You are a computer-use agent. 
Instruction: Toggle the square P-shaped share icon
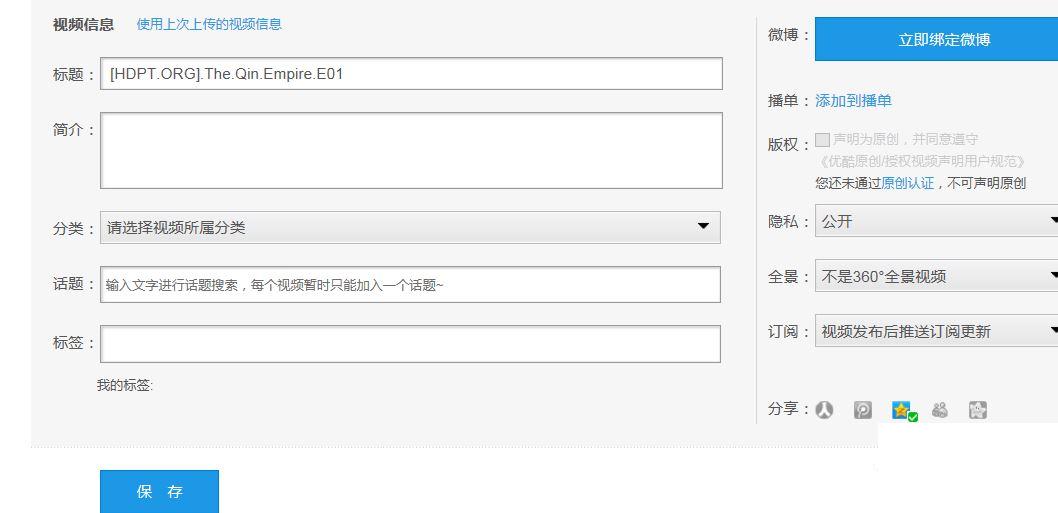pos(863,410)
